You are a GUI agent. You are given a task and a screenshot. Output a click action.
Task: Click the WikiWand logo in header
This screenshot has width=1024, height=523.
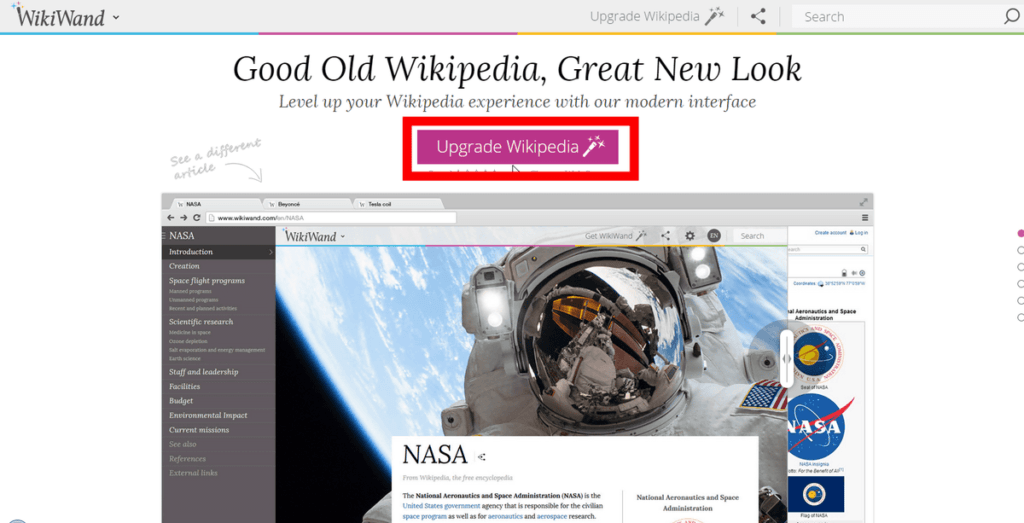click(58, 16)
